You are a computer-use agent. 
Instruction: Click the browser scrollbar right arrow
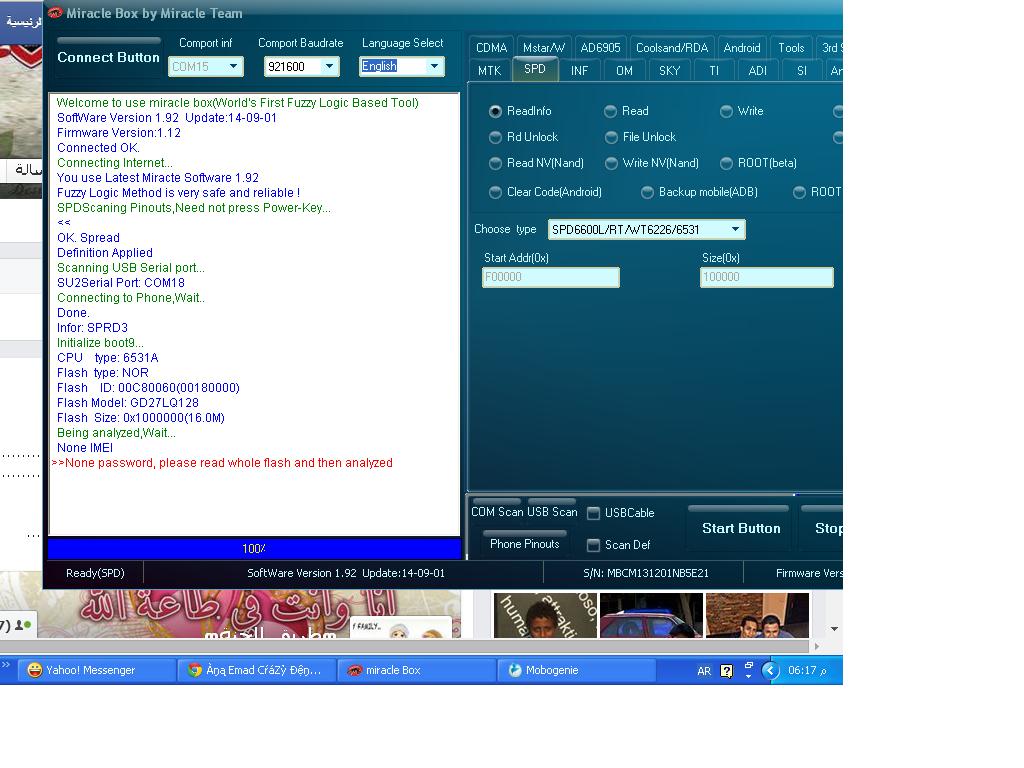[816, 647]
